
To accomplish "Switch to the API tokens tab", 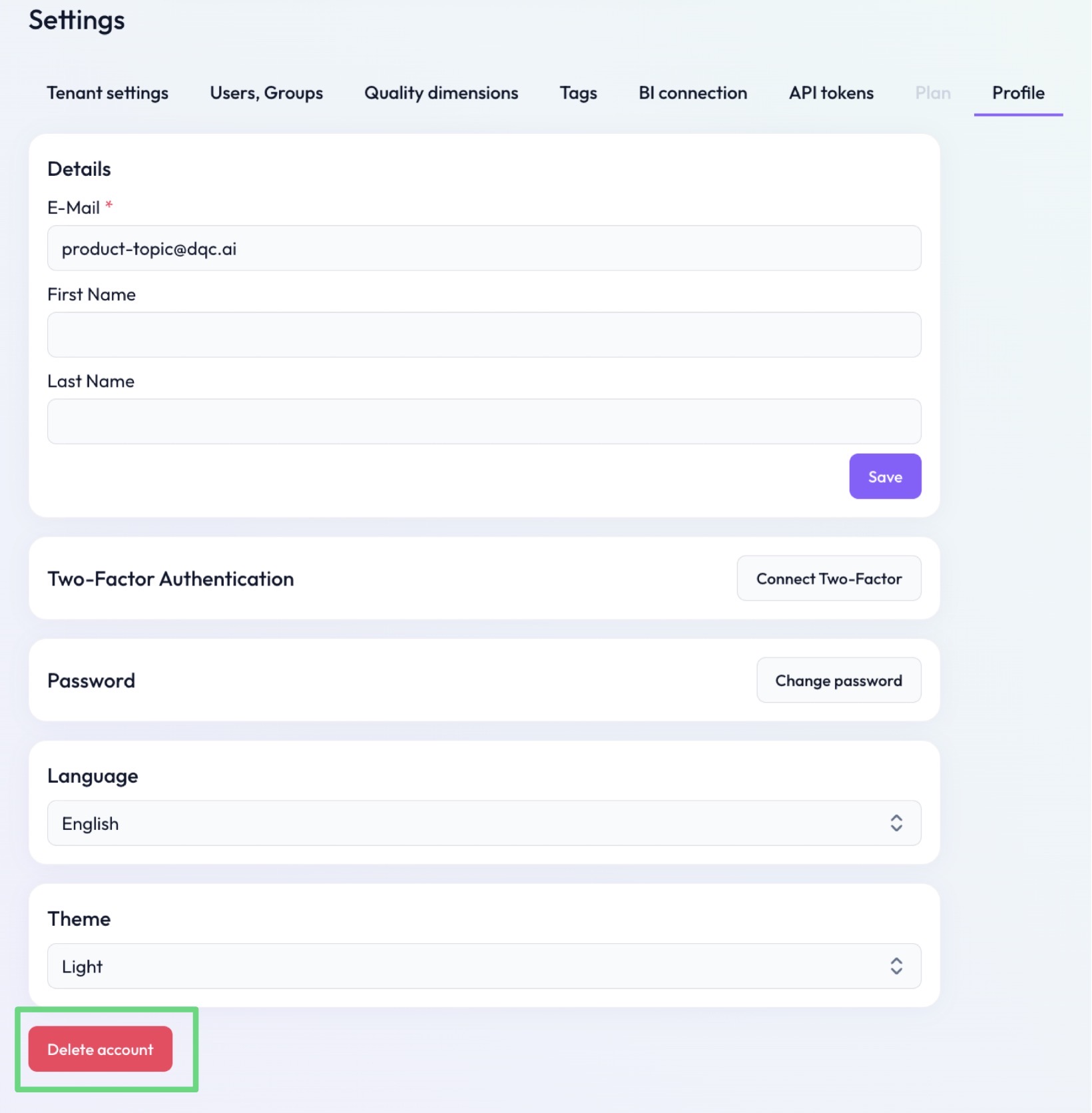I will [x=831, y=93].
